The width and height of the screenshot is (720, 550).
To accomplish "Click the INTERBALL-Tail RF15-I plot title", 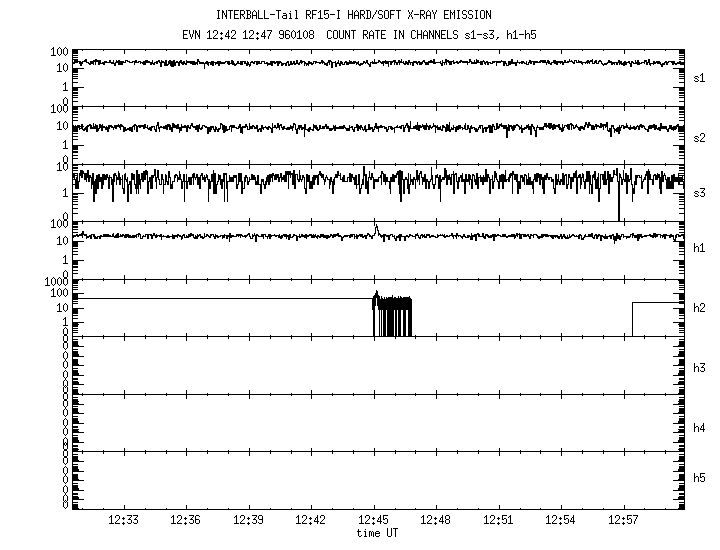I will (x=354, y=15).
